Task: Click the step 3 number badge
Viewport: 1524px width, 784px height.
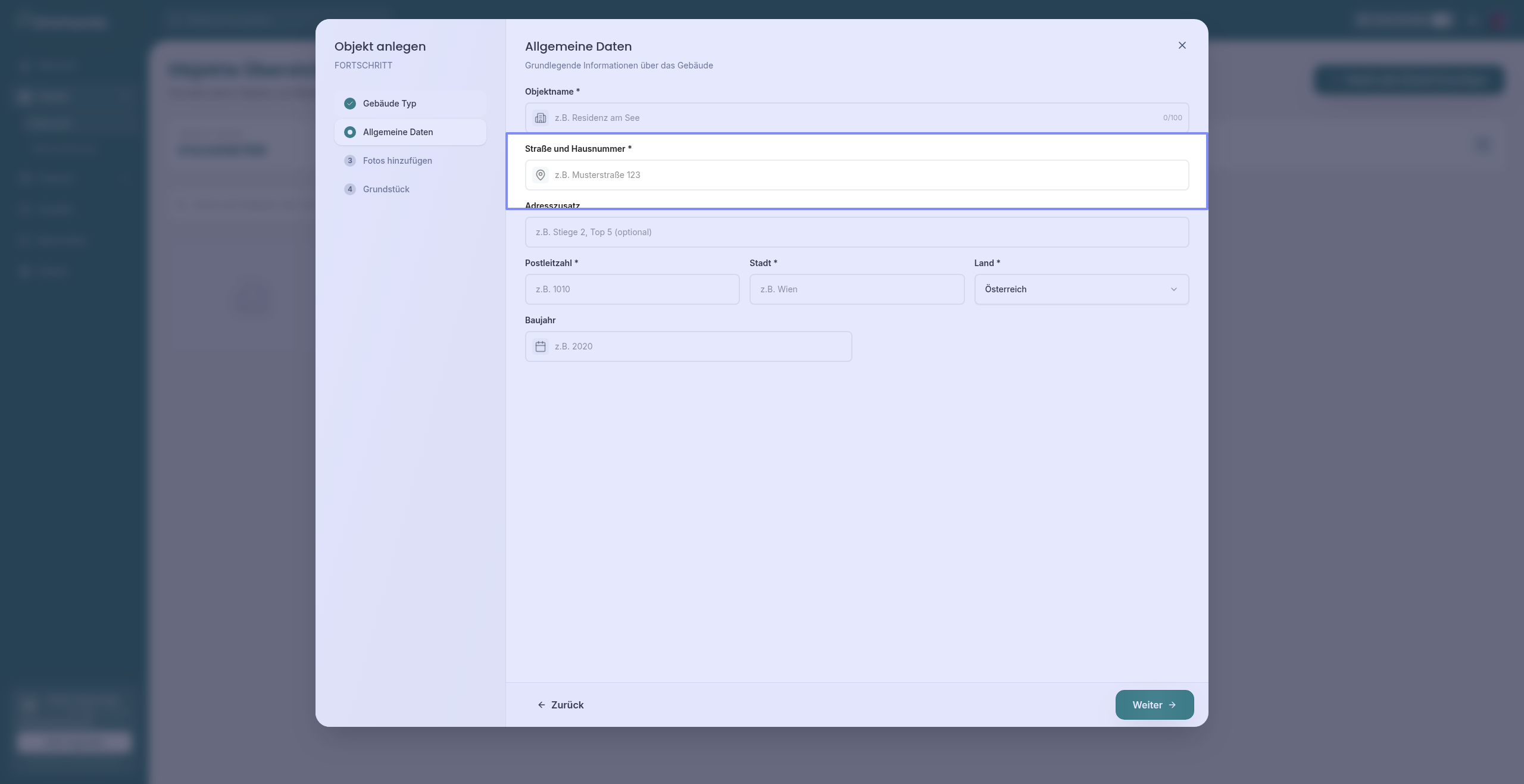Action: click(350, 161)
